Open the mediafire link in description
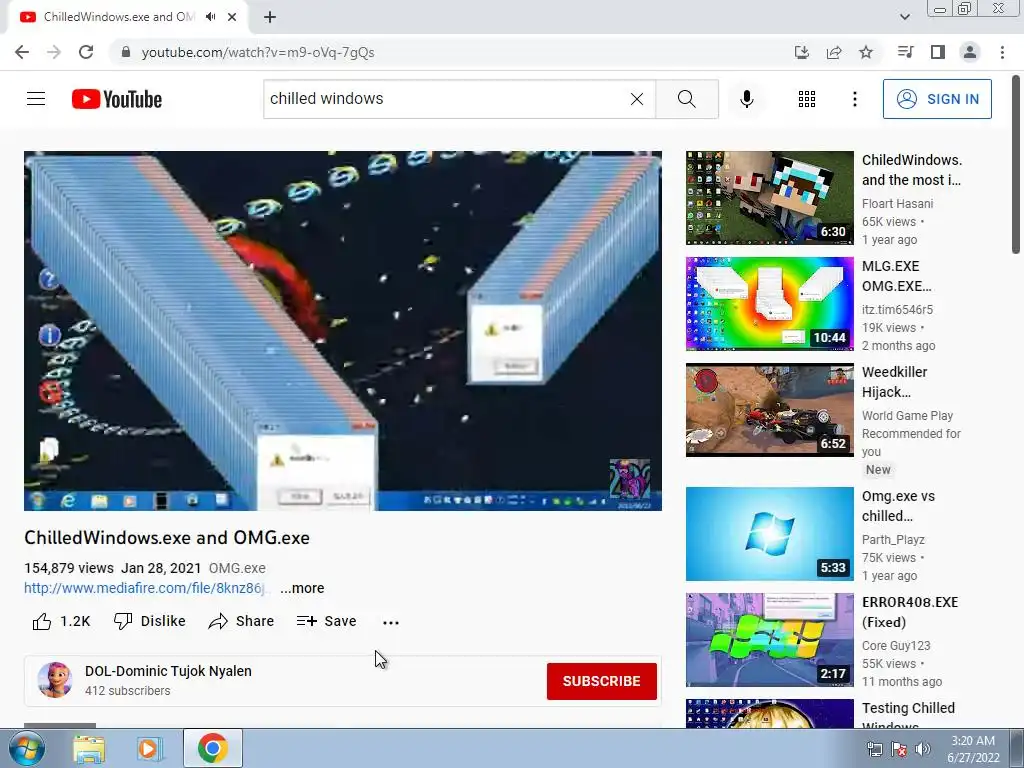 pos(145,588)
